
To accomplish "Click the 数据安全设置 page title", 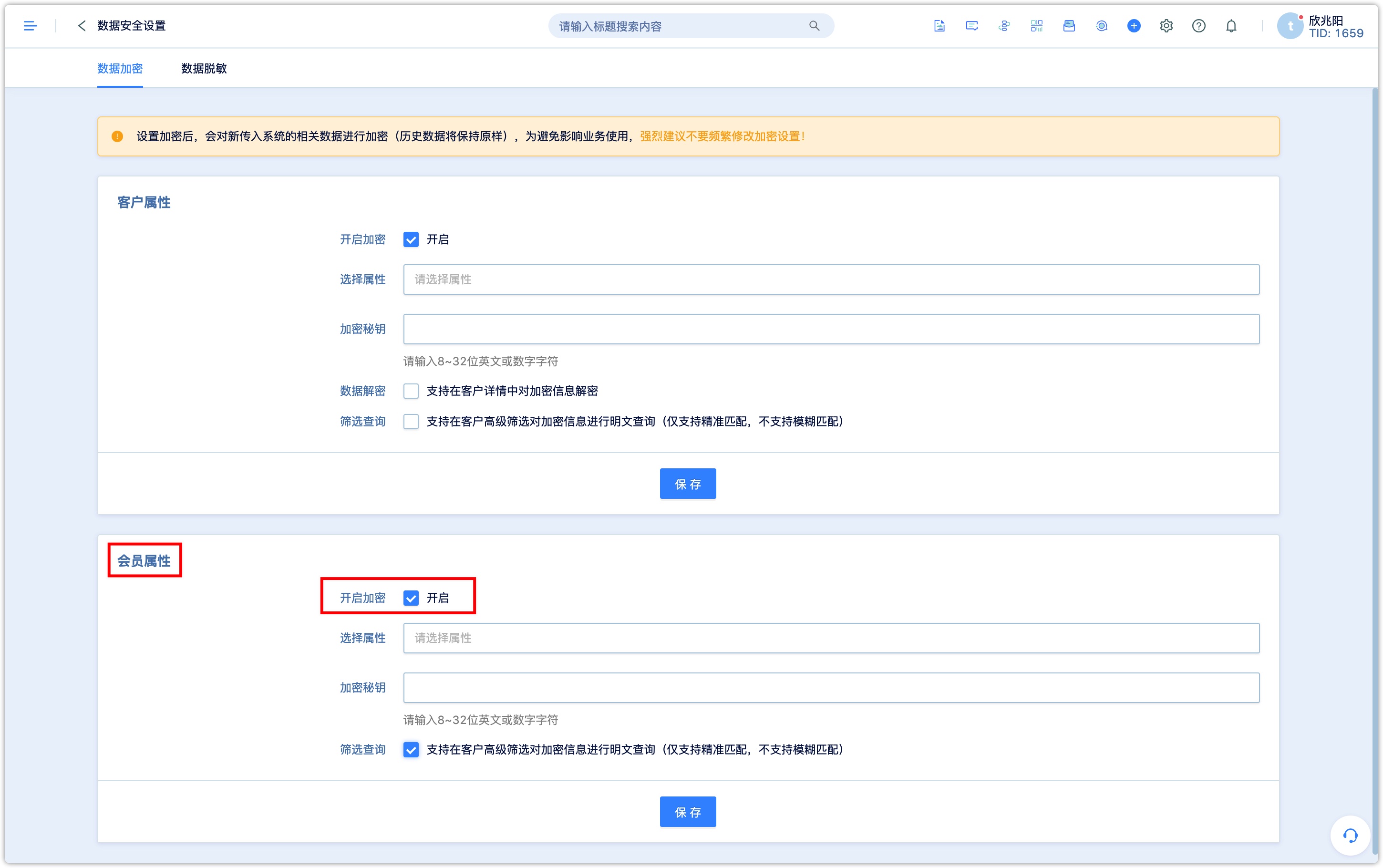I will 132,26.
